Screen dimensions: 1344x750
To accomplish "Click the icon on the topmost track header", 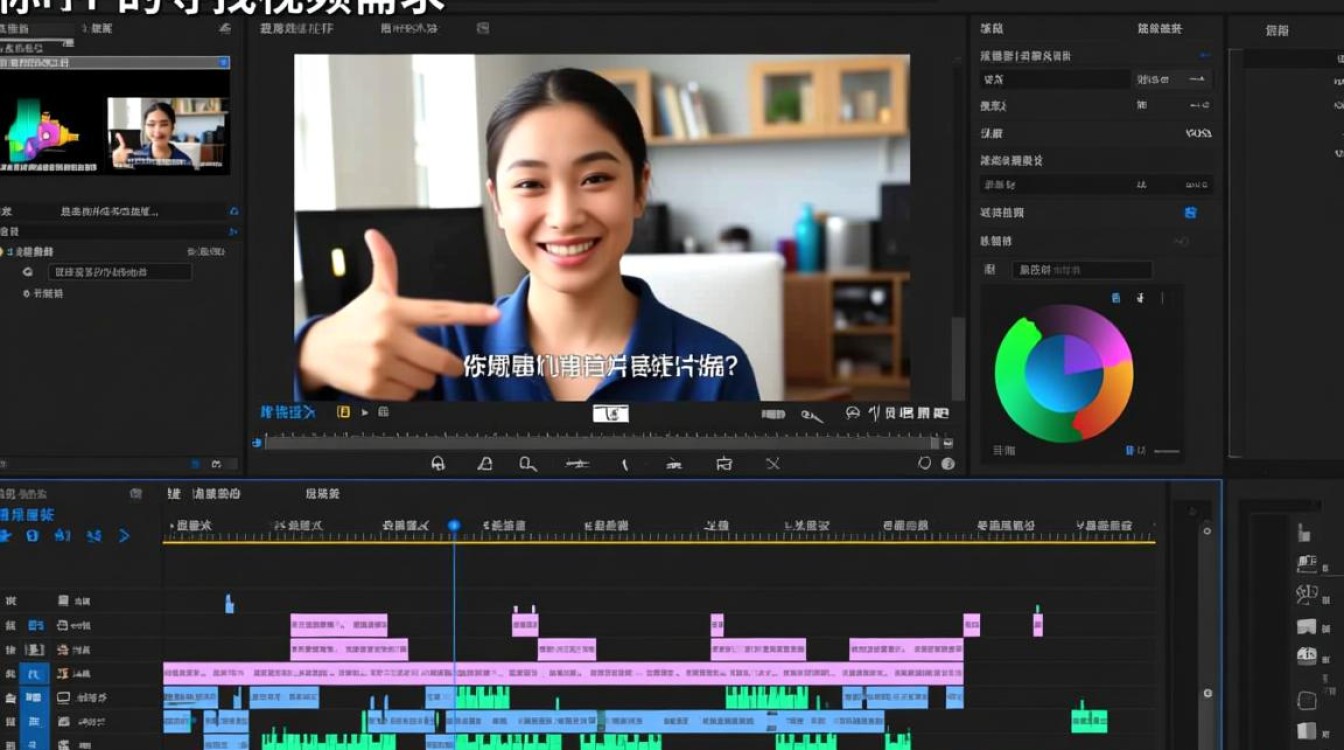I will (x=63, y=602).
